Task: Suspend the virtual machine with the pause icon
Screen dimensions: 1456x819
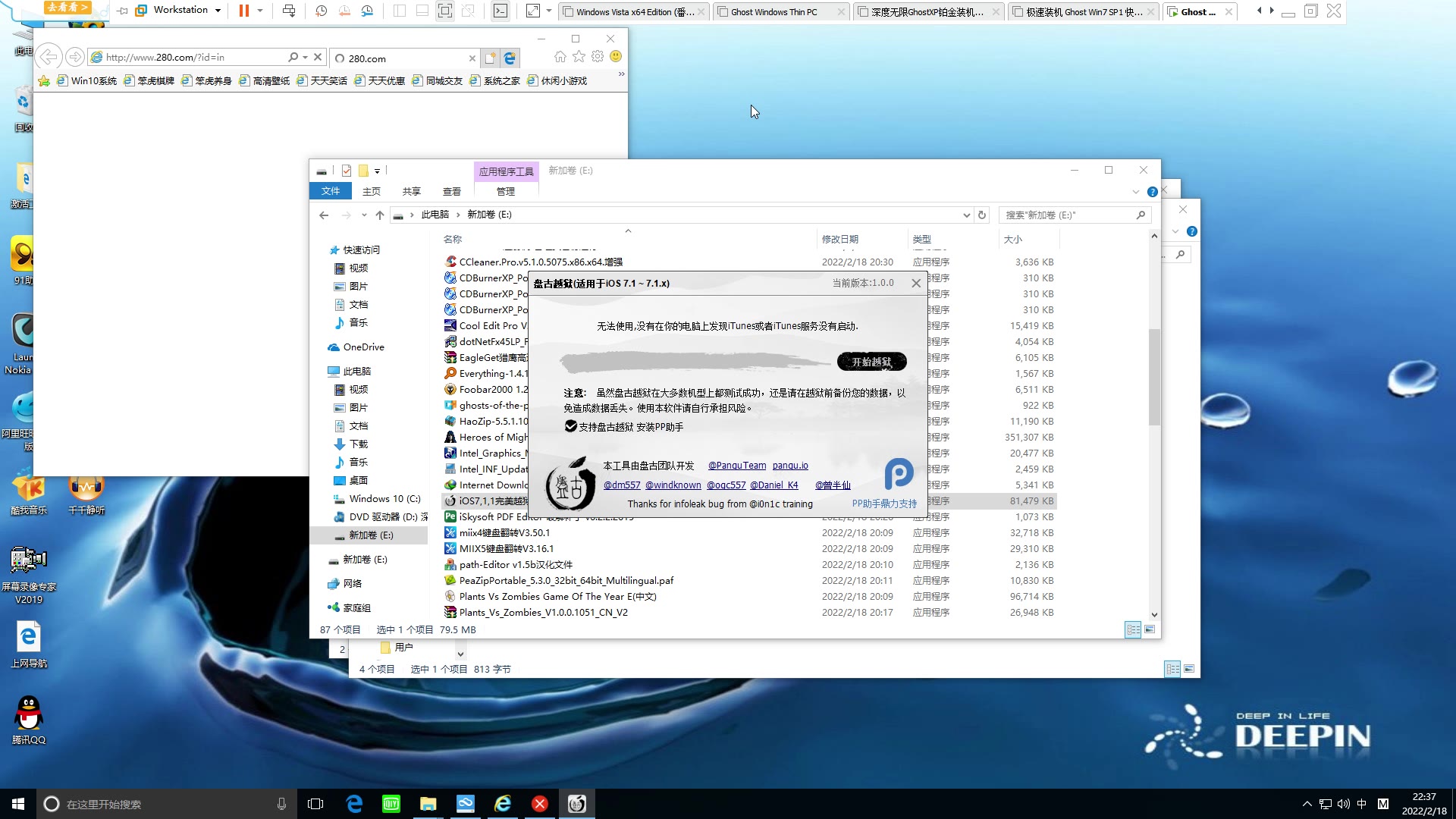Action: (x=243, y=11)
